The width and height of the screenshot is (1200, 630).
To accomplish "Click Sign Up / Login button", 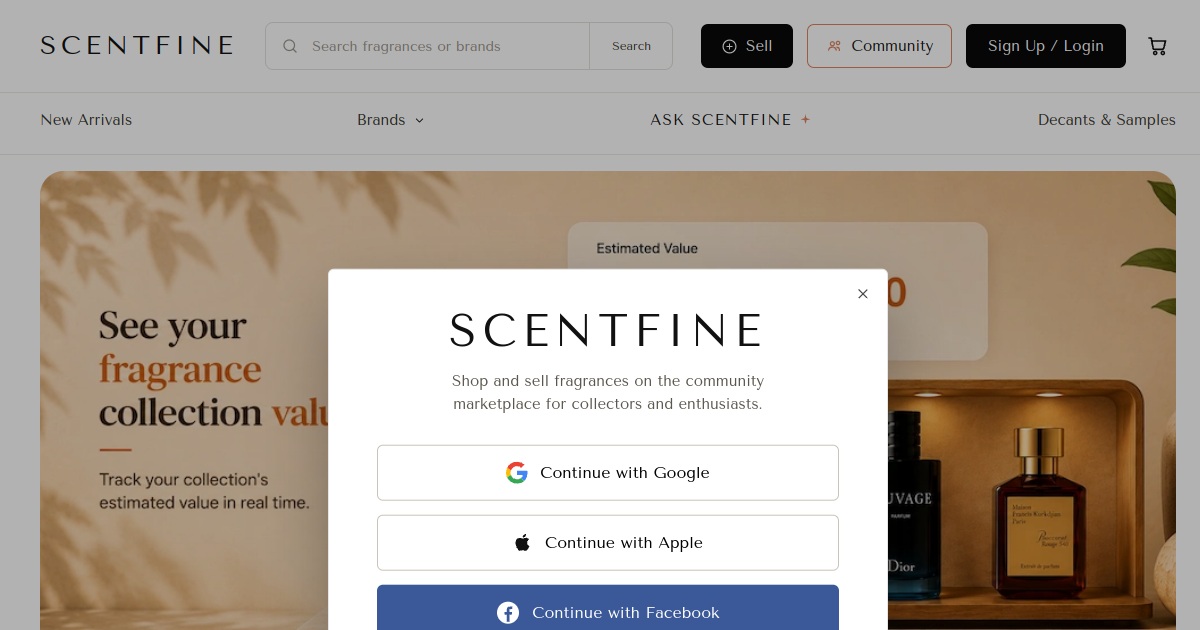I will click(x=1046, y=46).
